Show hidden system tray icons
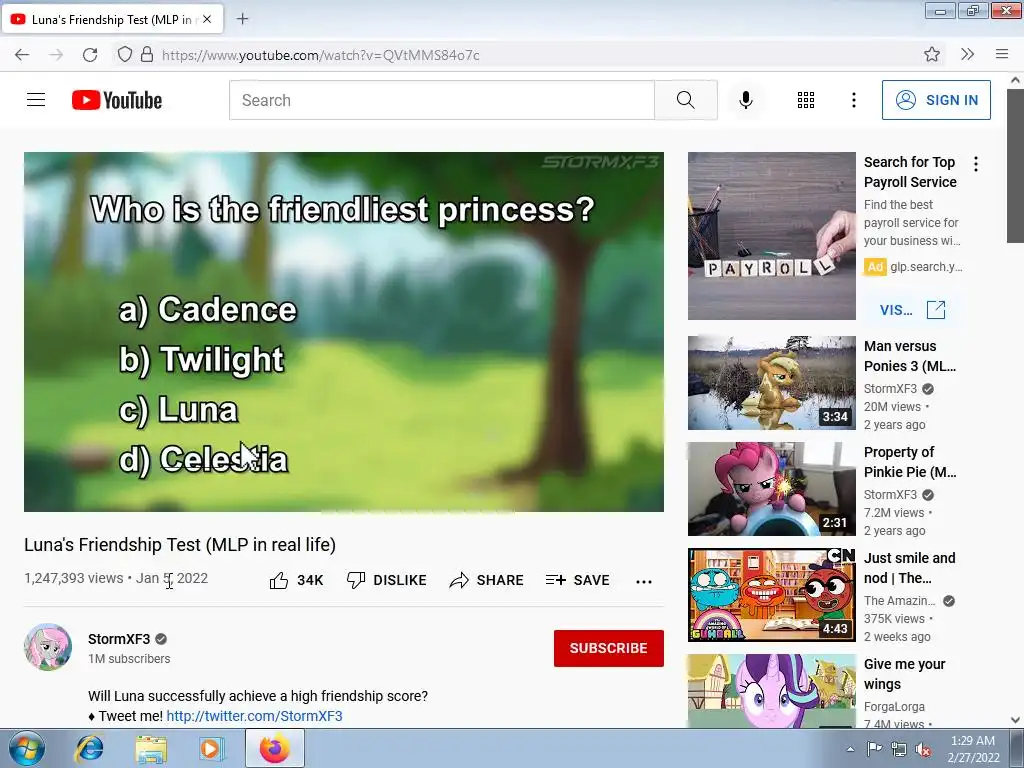 (x=850, y=750)
